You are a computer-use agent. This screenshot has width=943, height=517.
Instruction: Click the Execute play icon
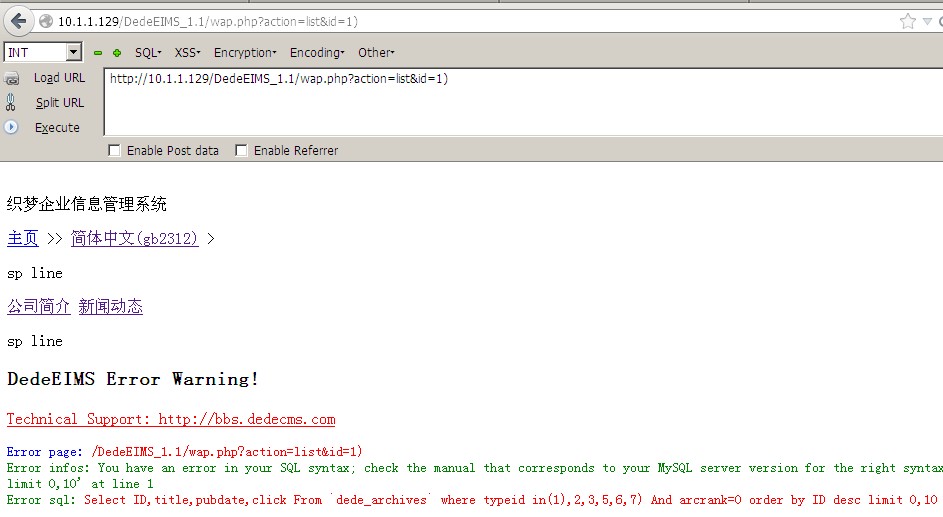tap(11, 127)
